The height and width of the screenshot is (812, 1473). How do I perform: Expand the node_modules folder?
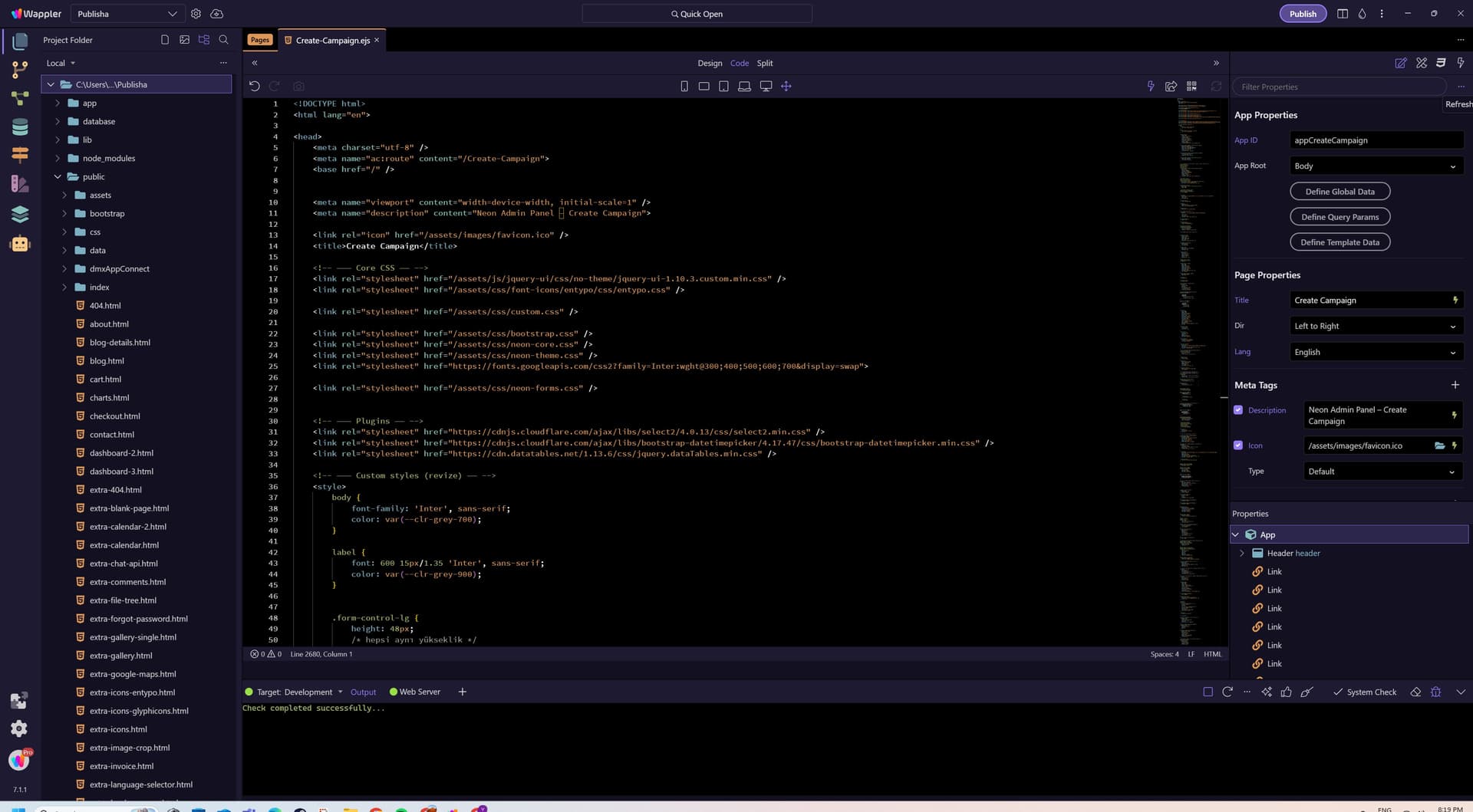coord(58,159)
